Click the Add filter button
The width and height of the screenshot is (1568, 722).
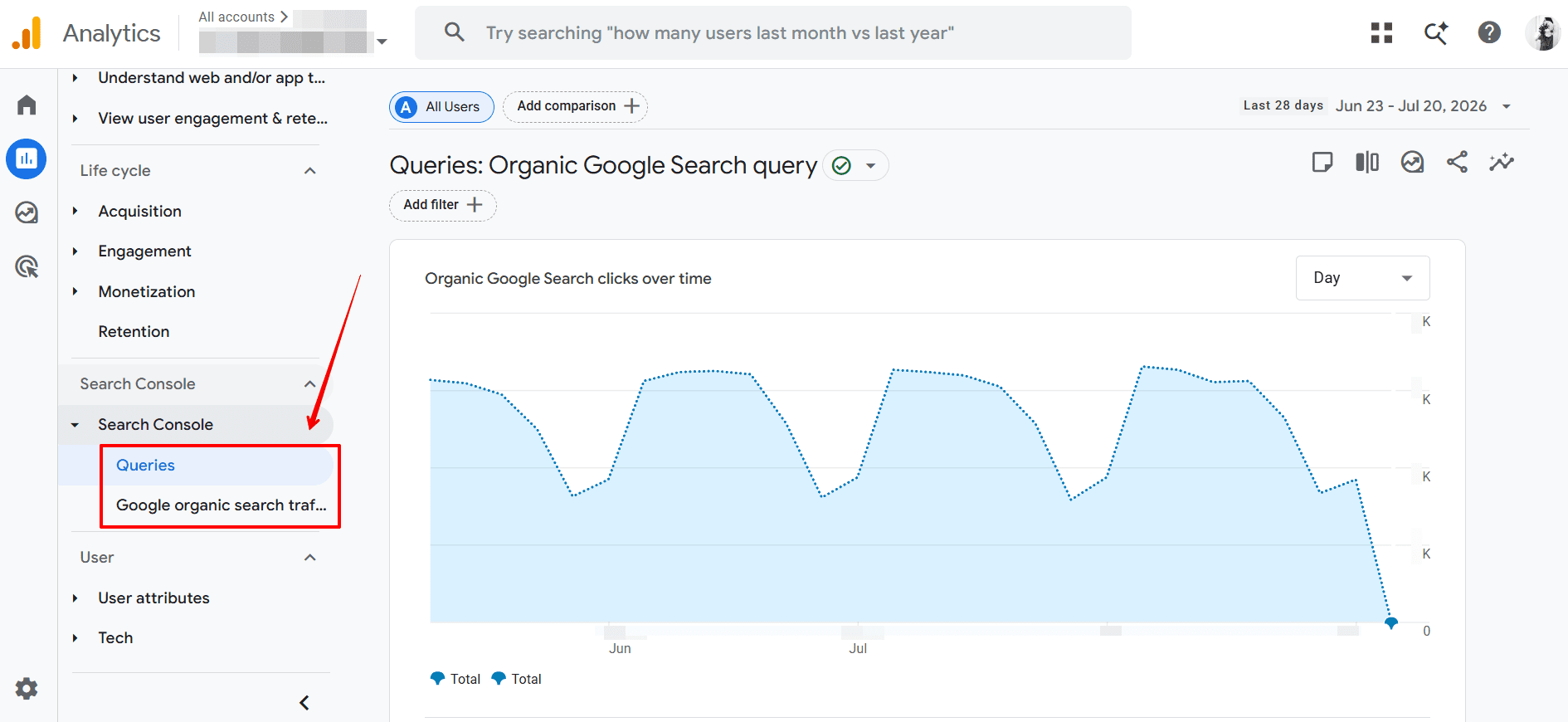(443, 206)
